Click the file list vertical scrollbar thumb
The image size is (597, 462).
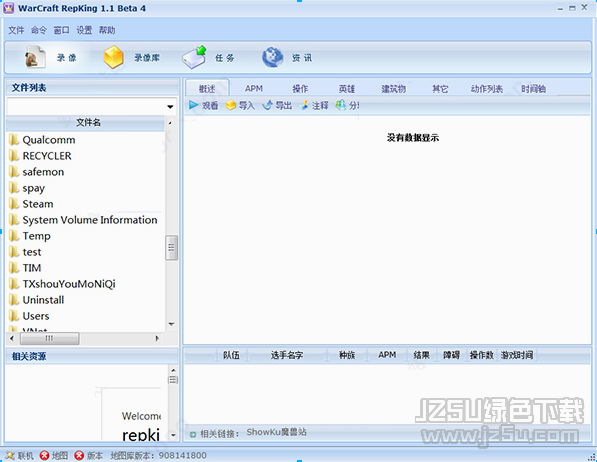tap(171, 248)
